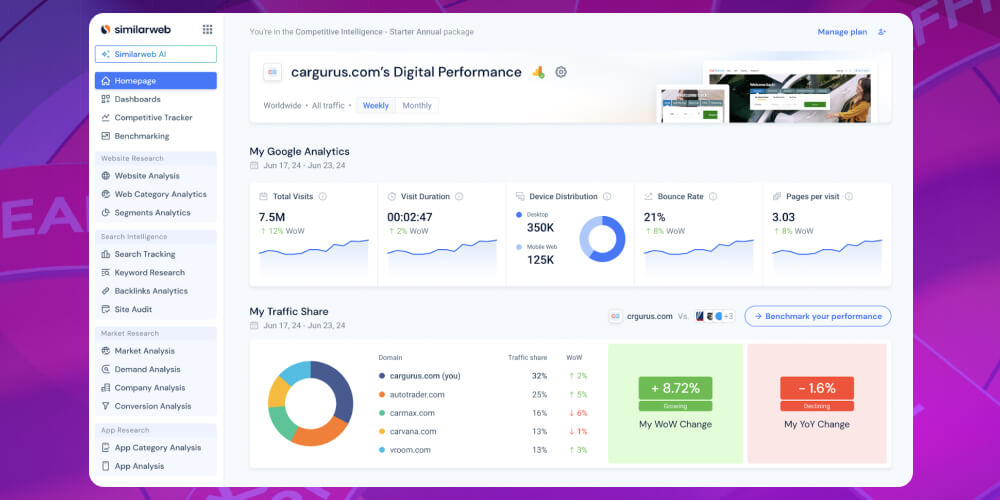The height and width of the screenshot is (500, 1000).
Task: Click the +3 competitors icons group
Action: 714,316
